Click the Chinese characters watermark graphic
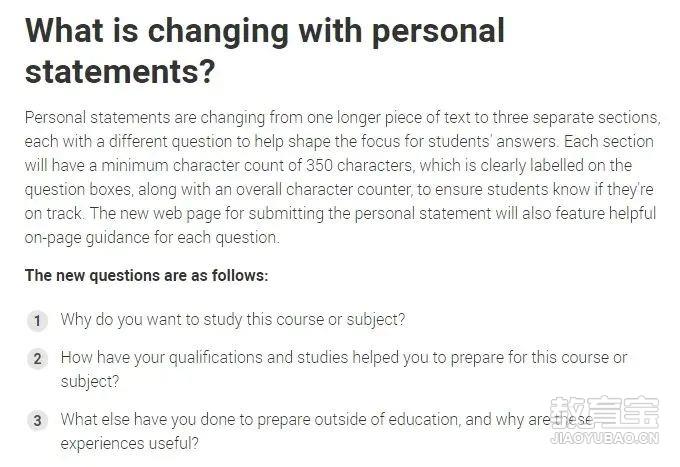This screenshot has height=467, width=680. coord(605,411)
